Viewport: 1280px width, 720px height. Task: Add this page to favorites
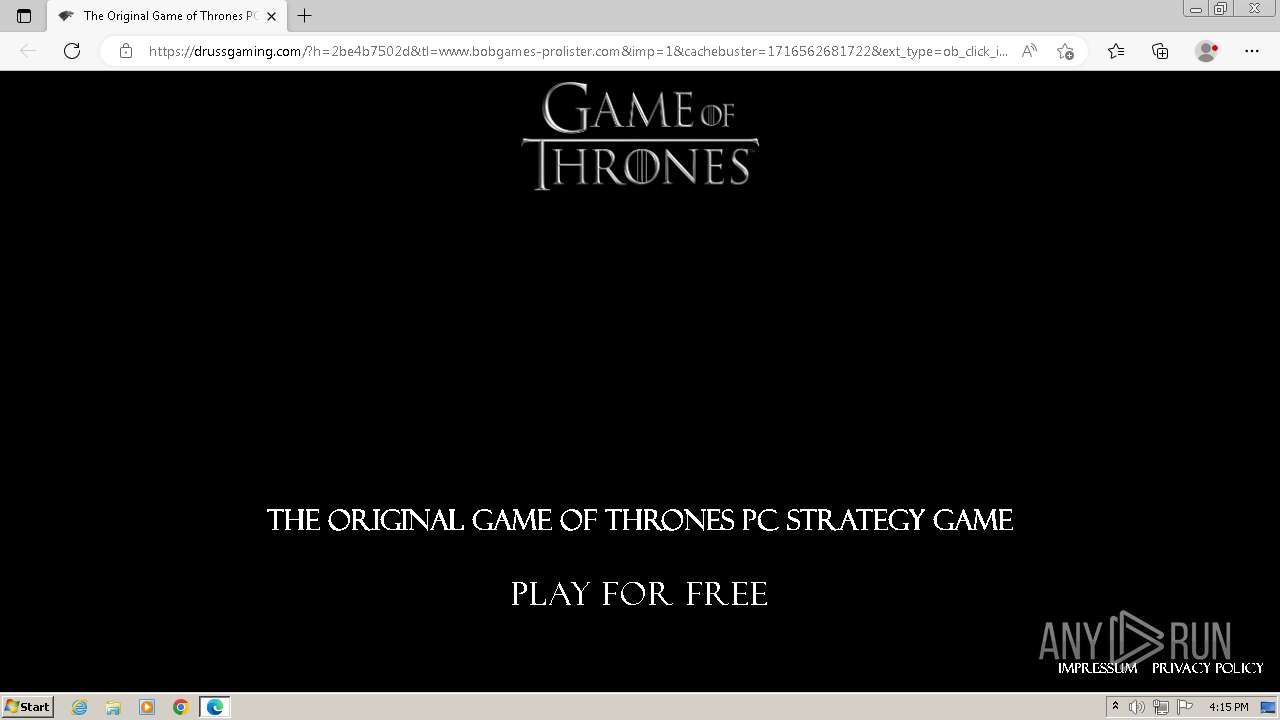point(1065,51)
